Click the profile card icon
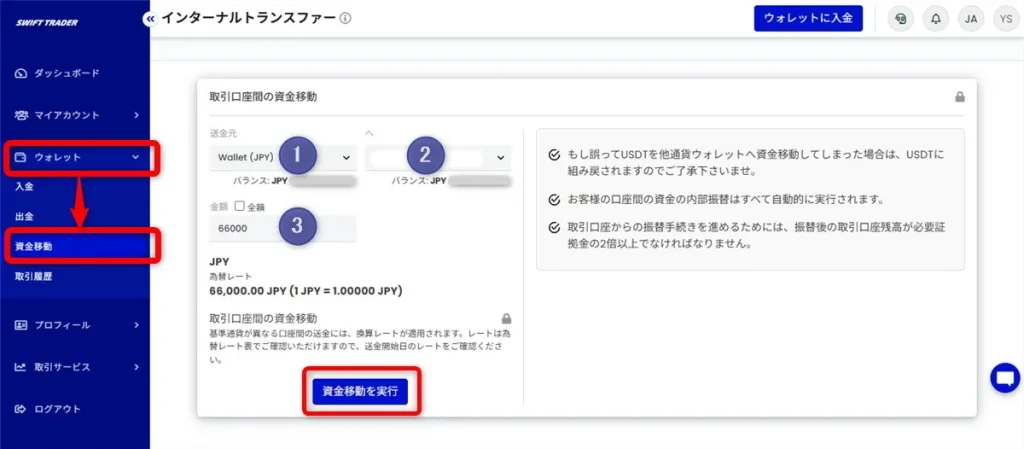Image resolution: width=1024 pixels, height=449 pixels. (20, 325)
